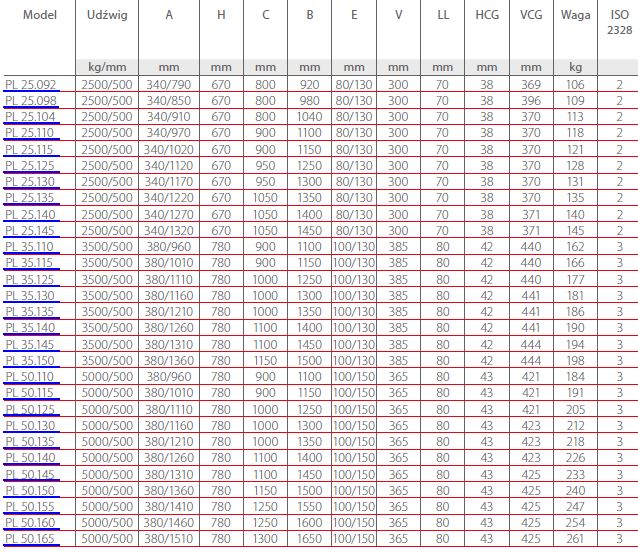
Task: Select the VCG column header
Action: (531, 15)
